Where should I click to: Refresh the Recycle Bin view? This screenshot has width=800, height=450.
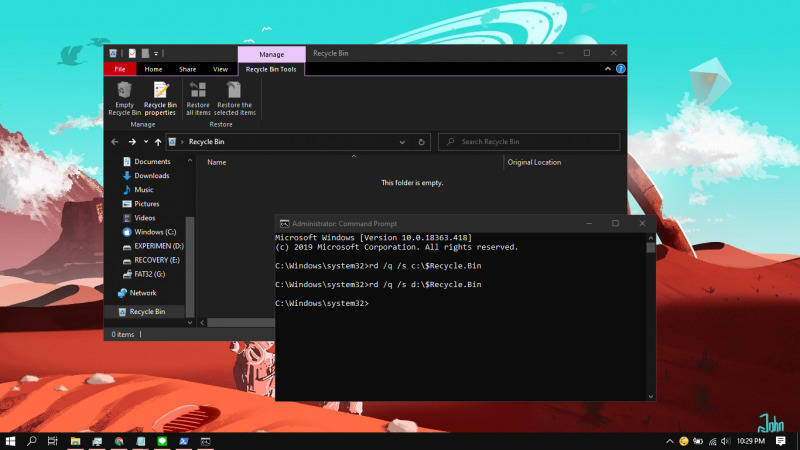pyautogui.click(x=421, y=142)
